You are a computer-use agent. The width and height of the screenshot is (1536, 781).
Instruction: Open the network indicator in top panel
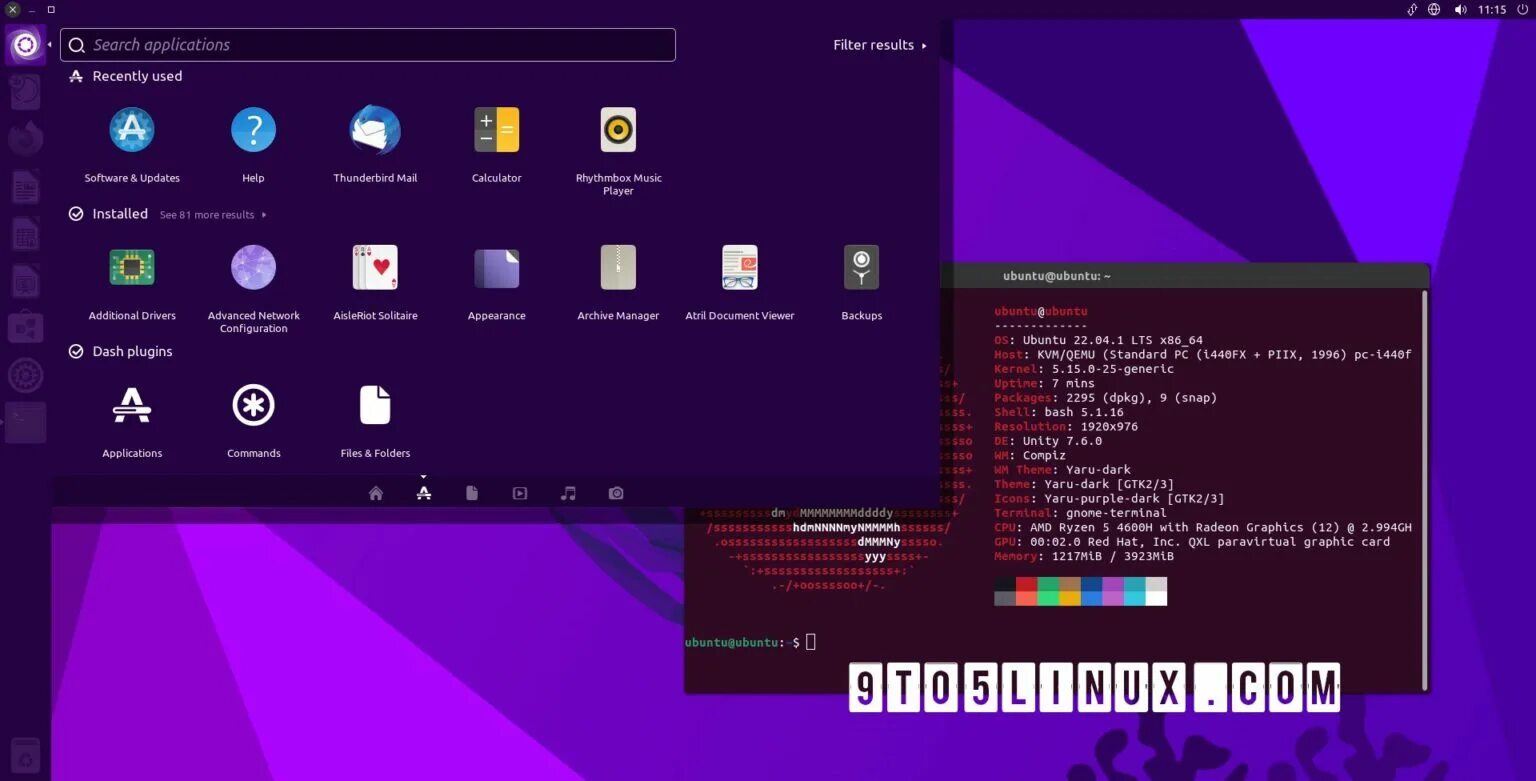tap(1412, 9)
